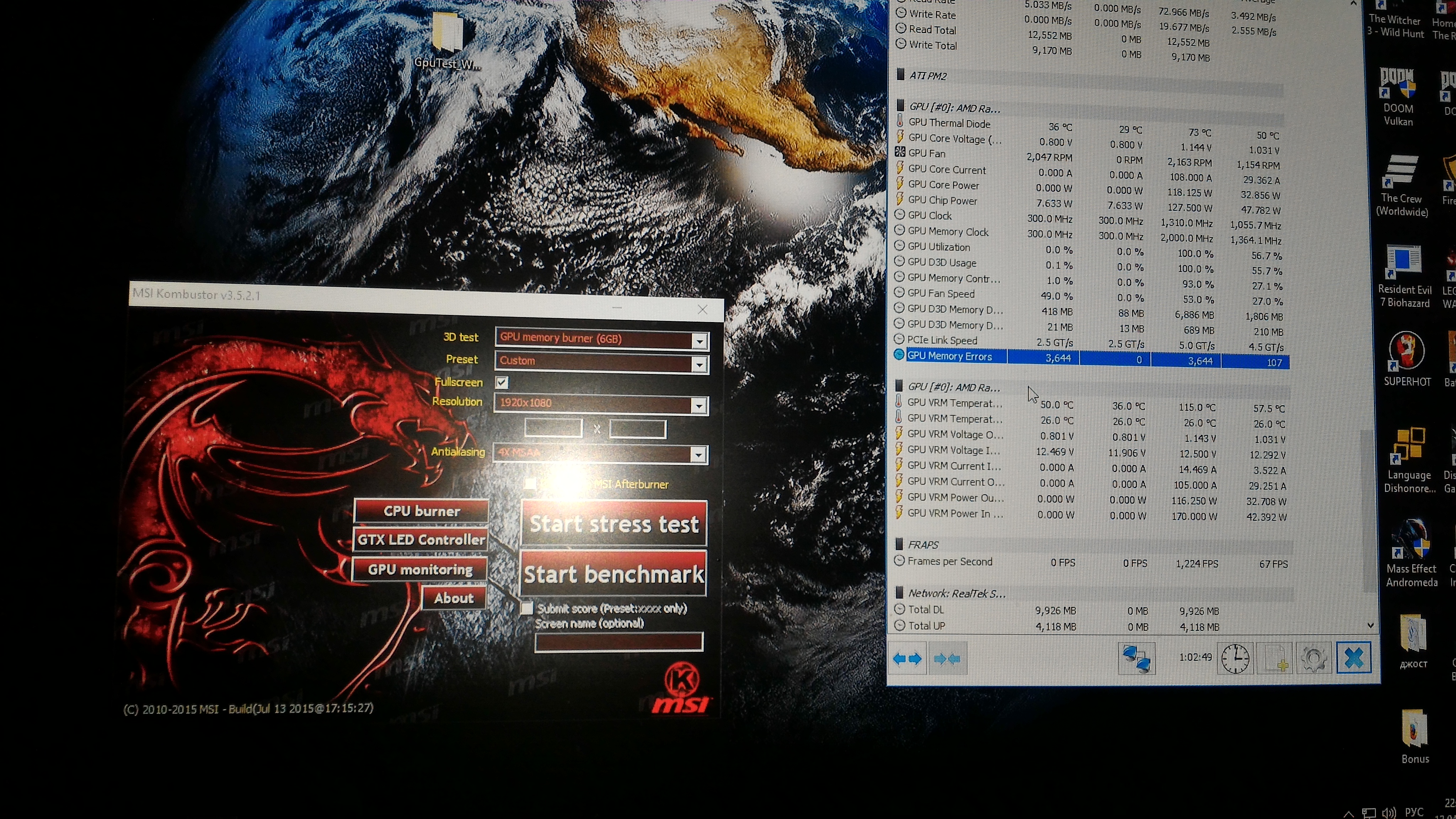Expand the Preset Custom dropdown
The height and width of the screenshot is (819, 1456).
699,365
